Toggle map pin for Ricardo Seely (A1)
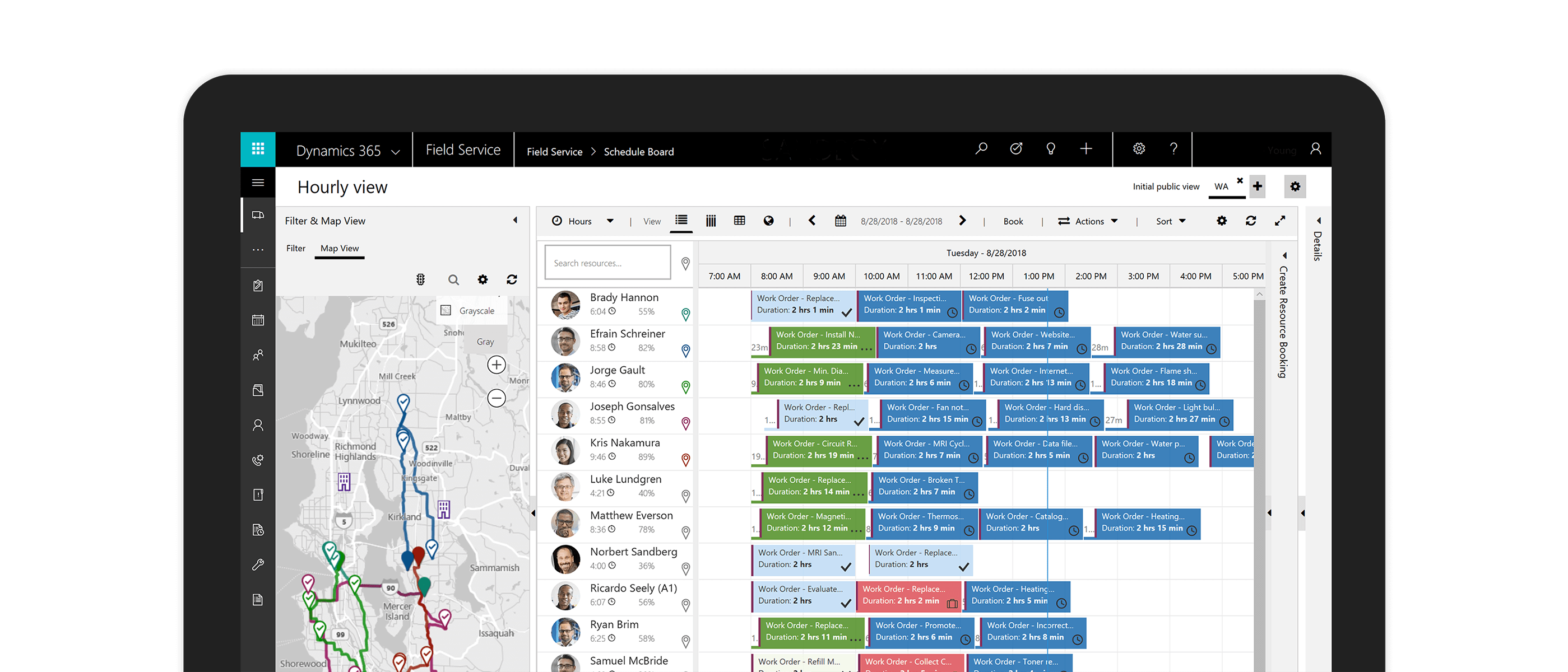This screenshot has width=1568, height=672. click(x=685, y=606)
